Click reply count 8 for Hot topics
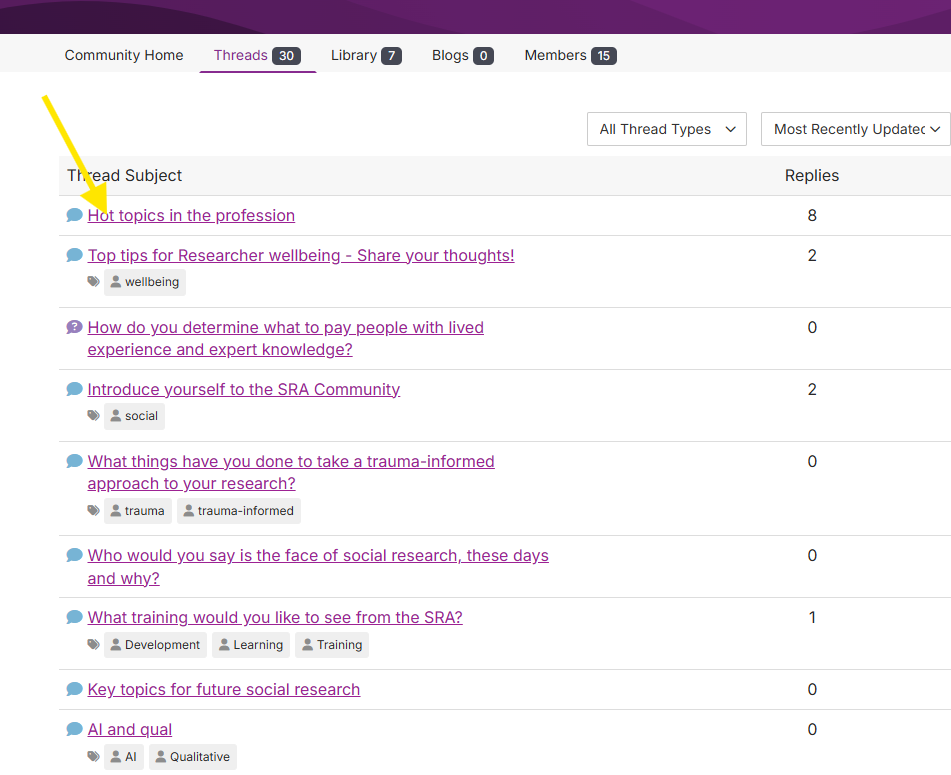The image size is (951, 775). (812, 215)
